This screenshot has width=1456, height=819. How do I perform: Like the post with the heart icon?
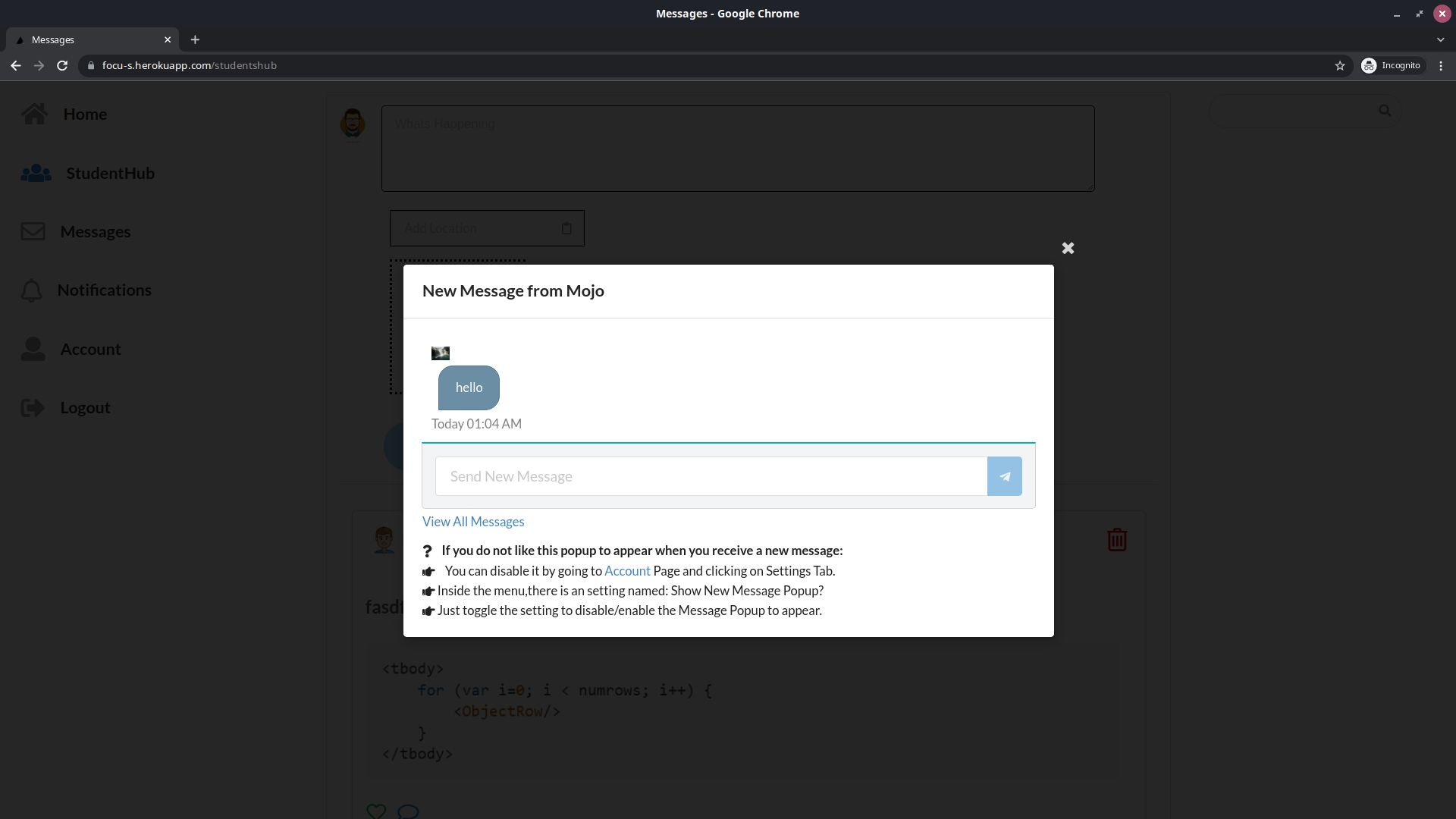pos(376,811)
